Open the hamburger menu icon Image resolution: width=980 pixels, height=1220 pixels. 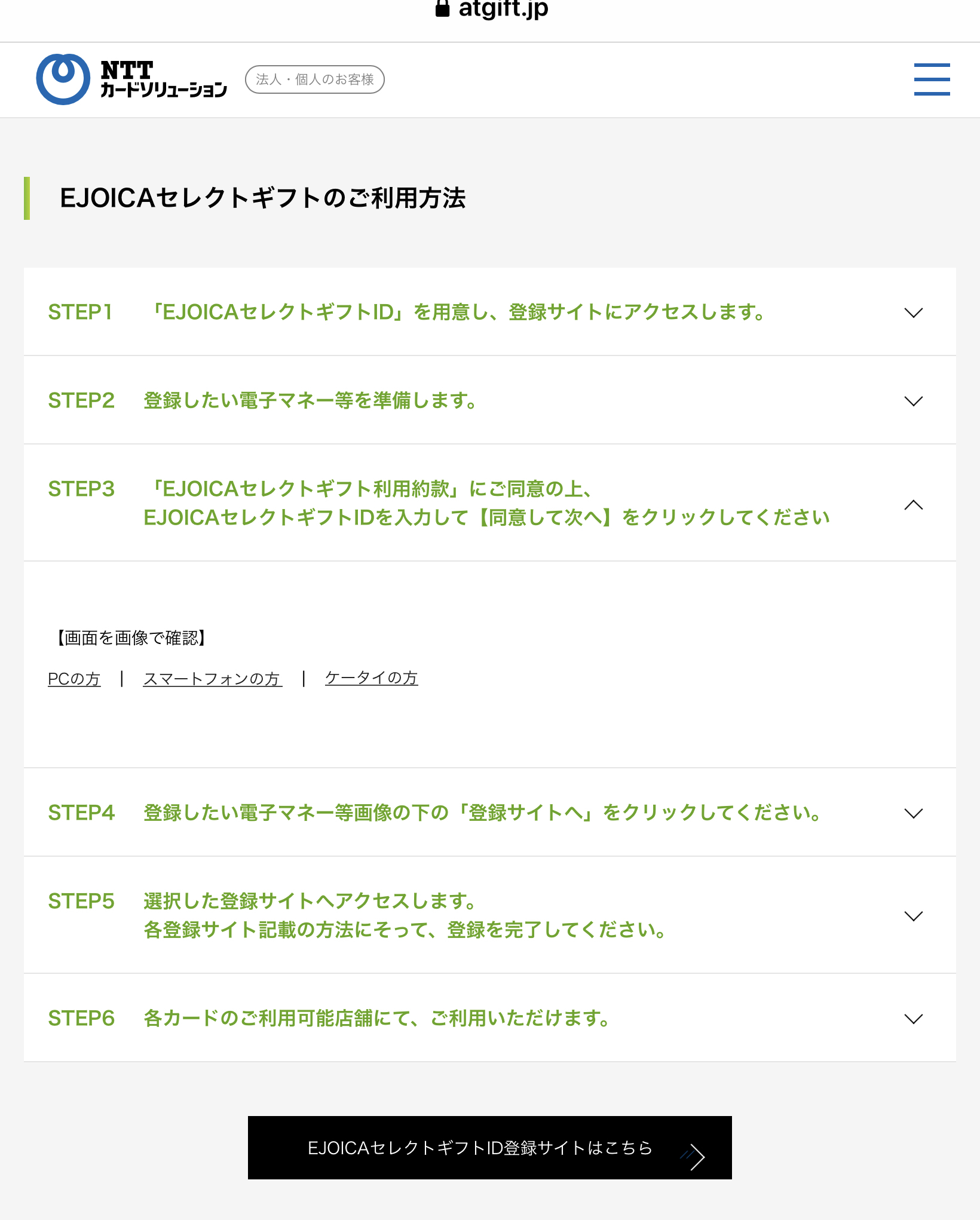(932, 79)
